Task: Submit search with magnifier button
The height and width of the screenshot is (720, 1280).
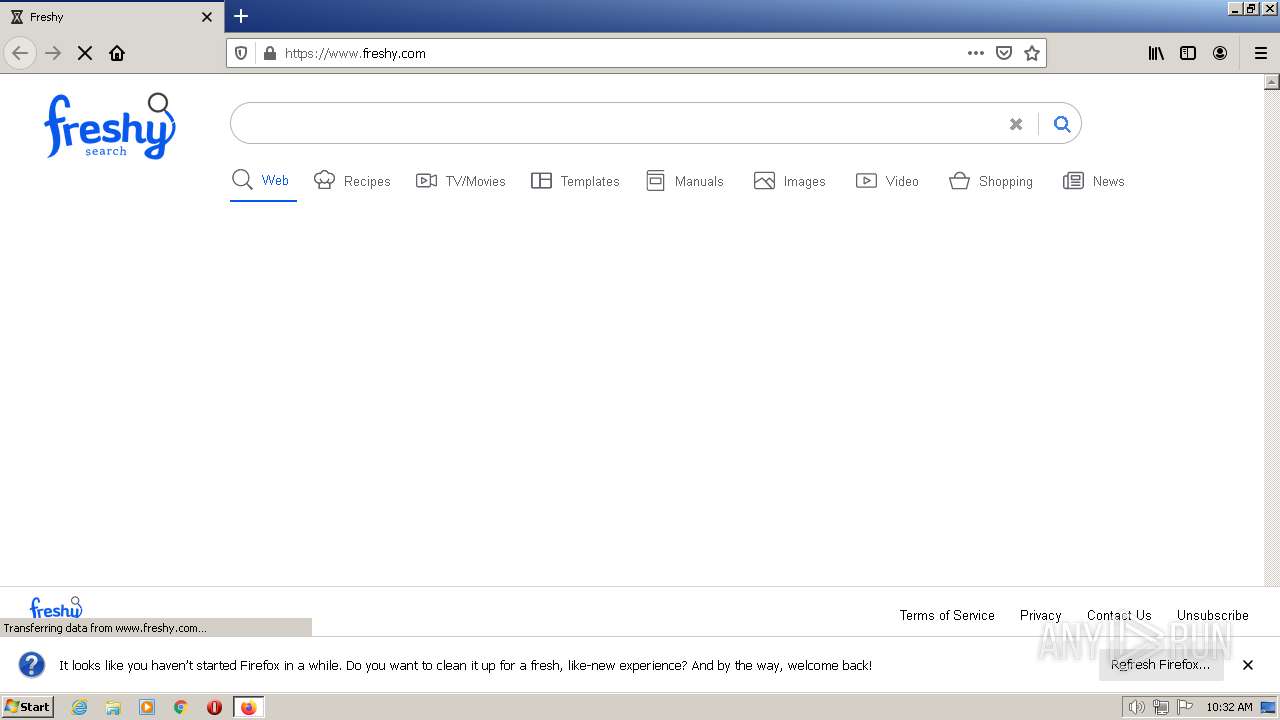Action: click(x=1061, y=124)
